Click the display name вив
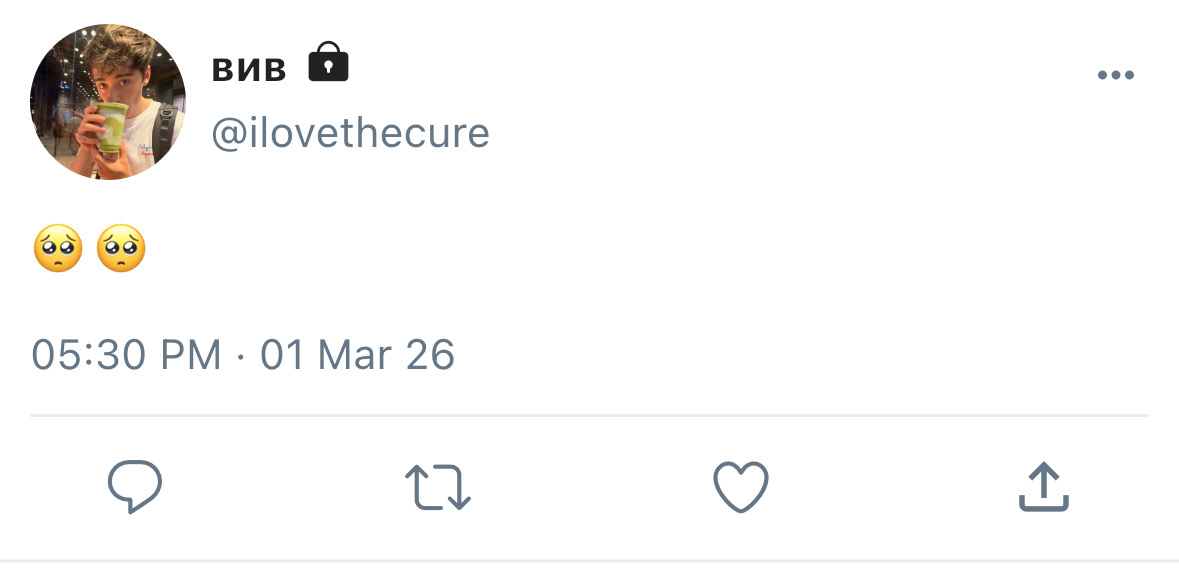Viewport: 1179px width, 579px height. (249, 68)
